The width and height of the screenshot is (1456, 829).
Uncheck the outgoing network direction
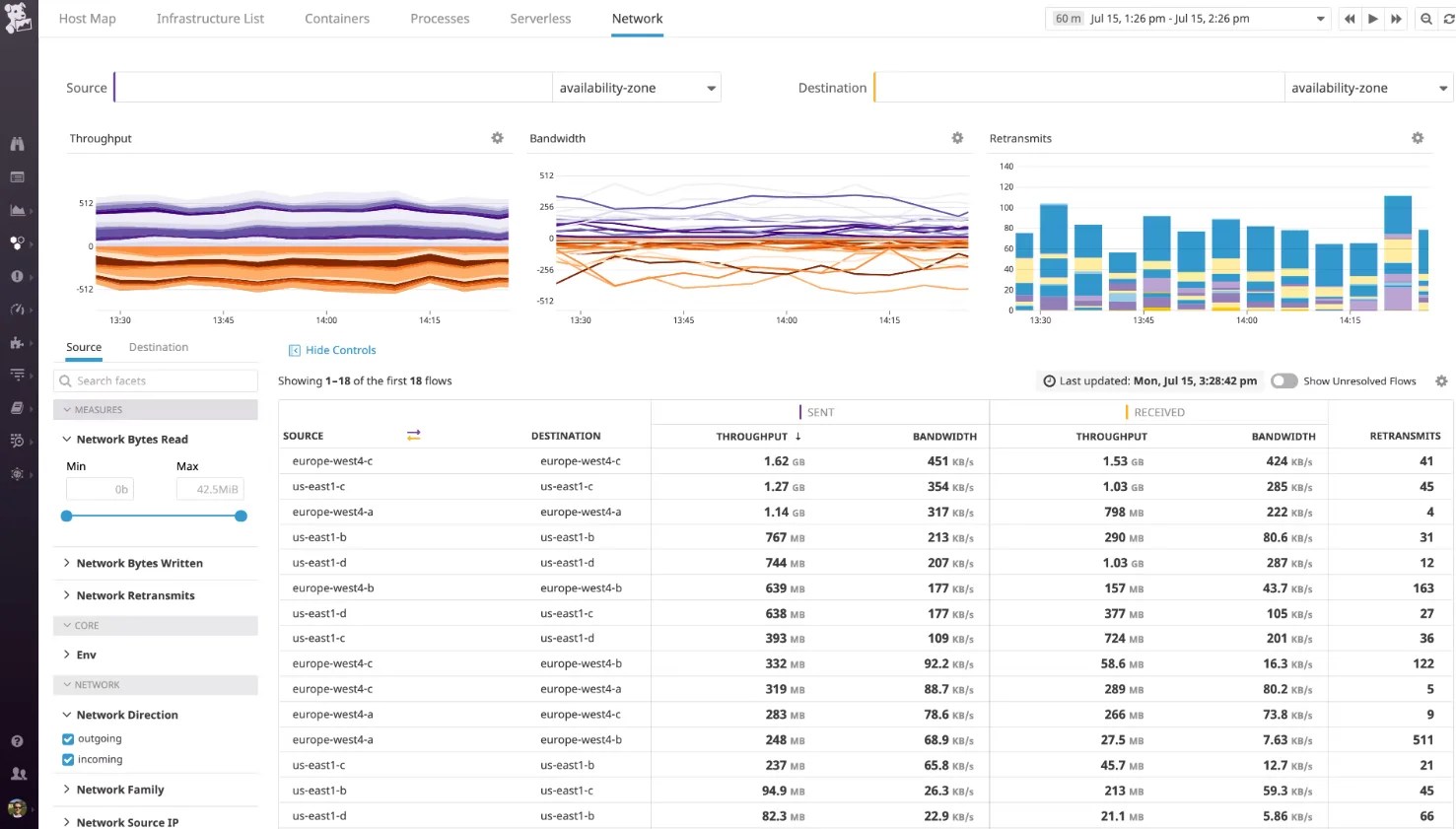[x=66, y=738]
